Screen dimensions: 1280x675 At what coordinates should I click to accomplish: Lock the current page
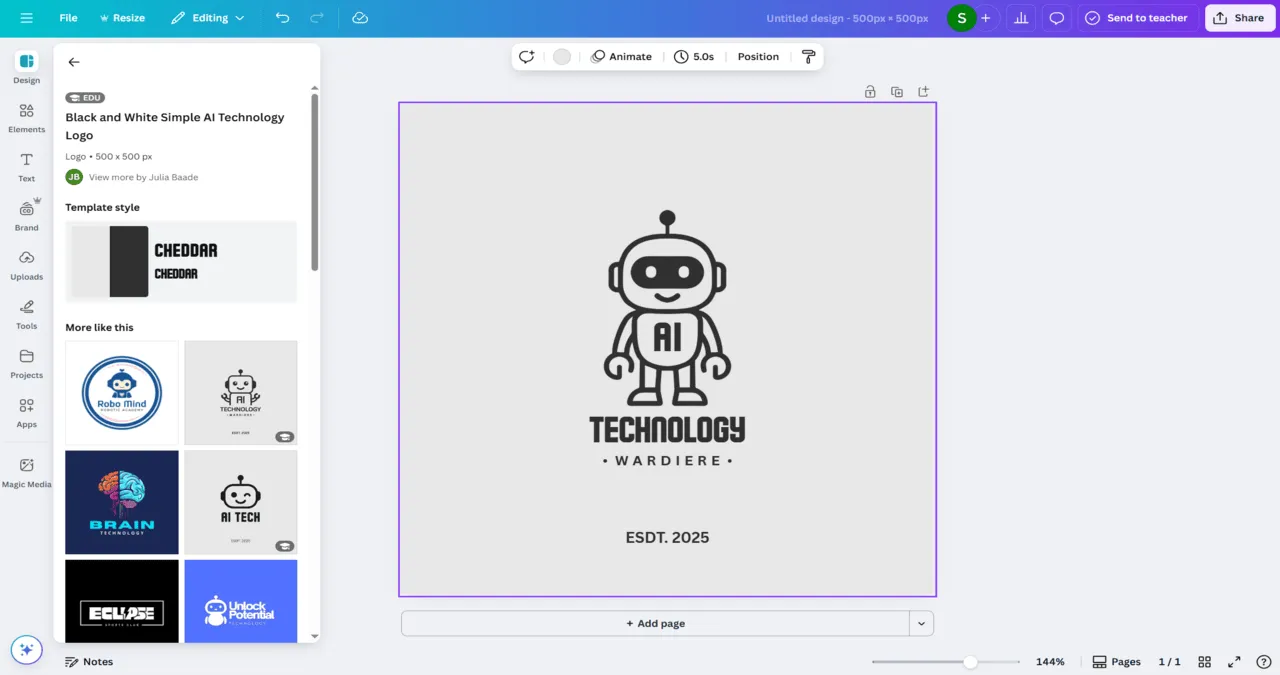[869, 91]
